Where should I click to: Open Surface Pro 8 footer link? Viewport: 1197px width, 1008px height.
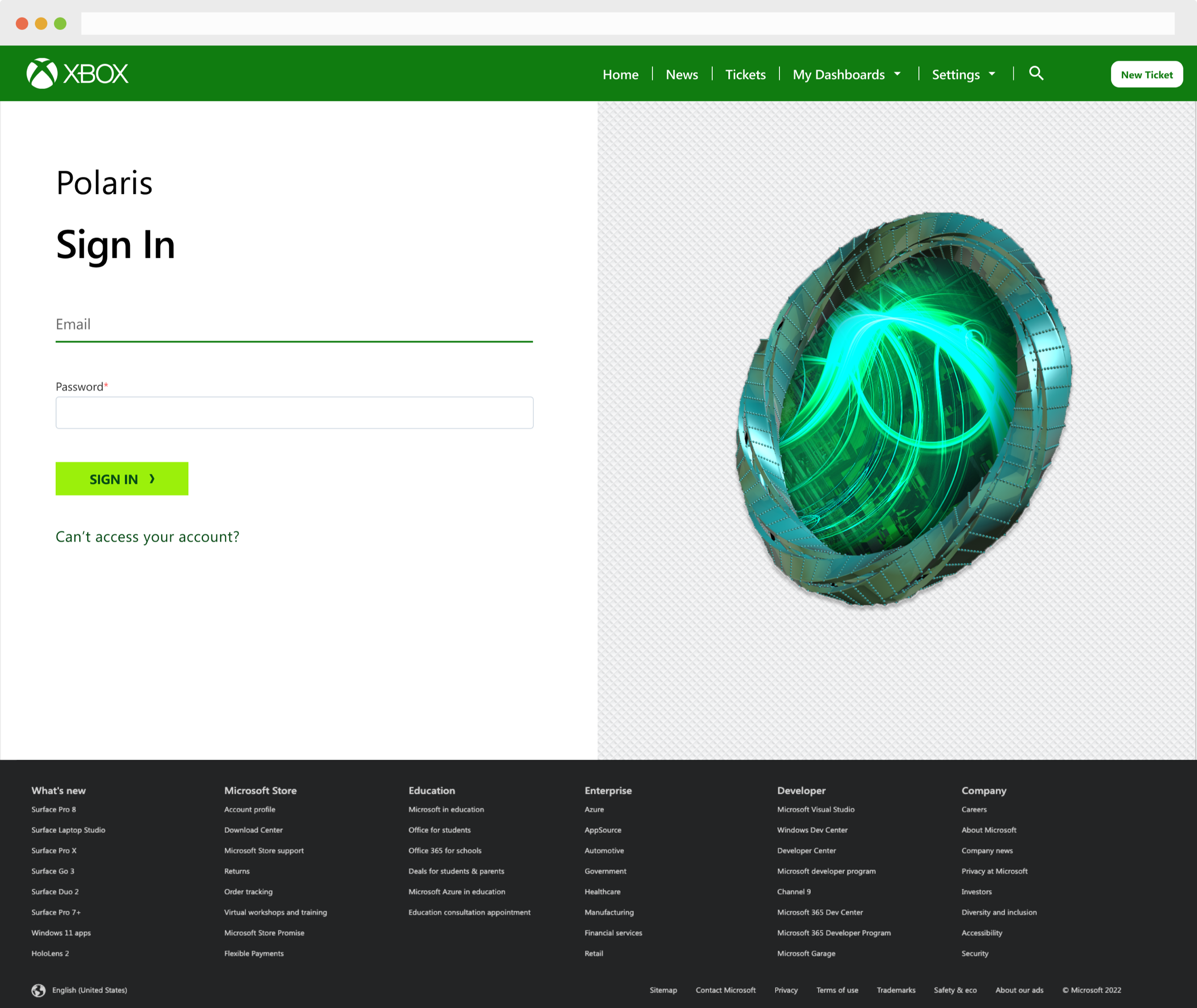54,810
